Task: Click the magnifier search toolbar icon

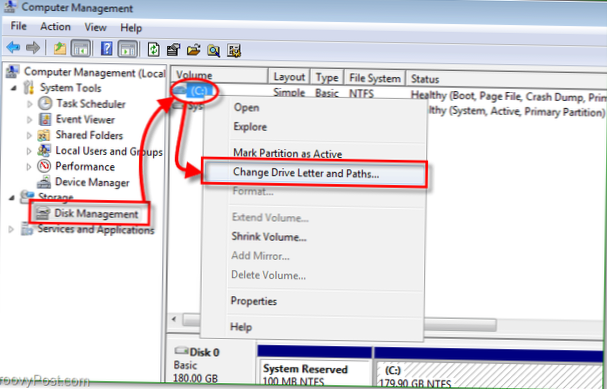Action: [214, 50]
